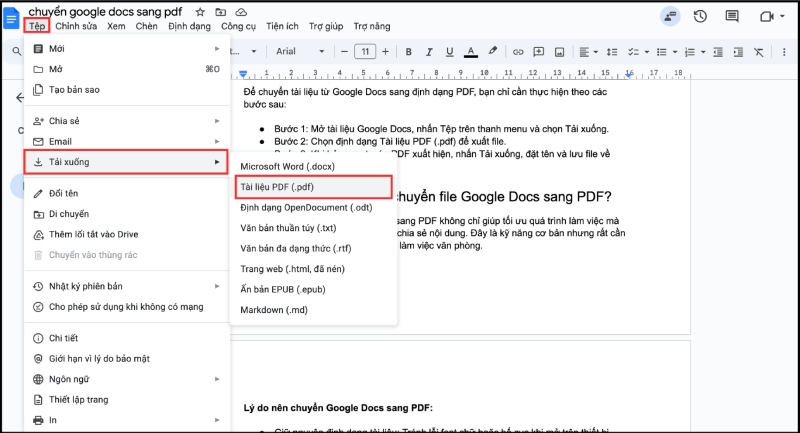The image size is (800, 433).
Task: Open the text color picker
Action: pyautogui.click(x=470, y=52)
